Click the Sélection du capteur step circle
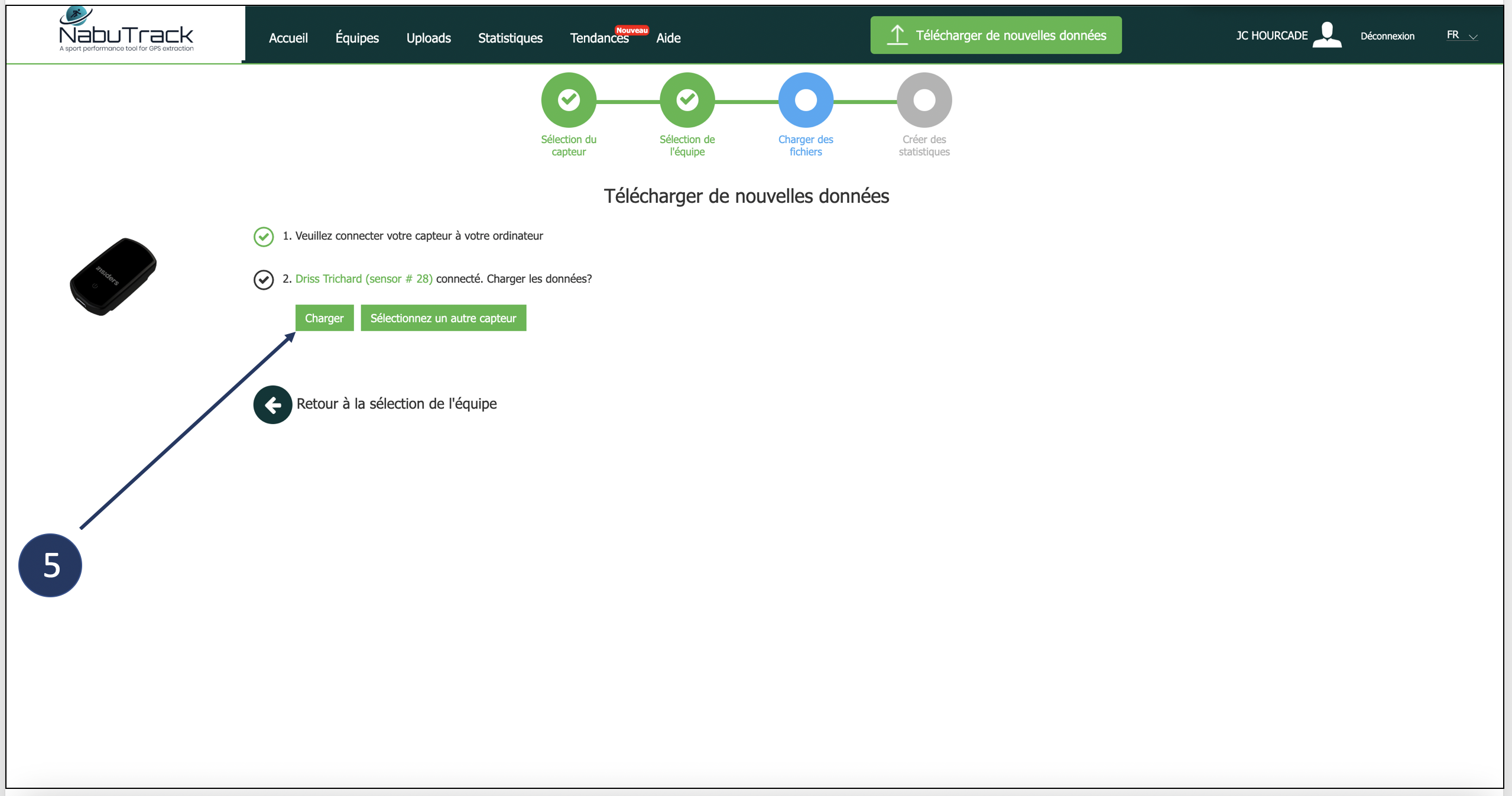The width and height of the screenshot is (1512, 796). (568, 99)
